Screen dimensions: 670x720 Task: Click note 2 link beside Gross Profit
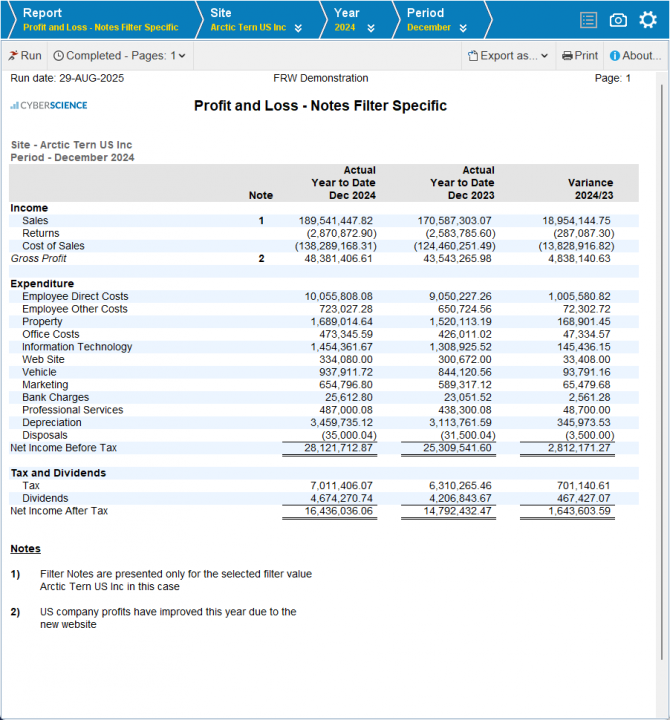[261, 258]
